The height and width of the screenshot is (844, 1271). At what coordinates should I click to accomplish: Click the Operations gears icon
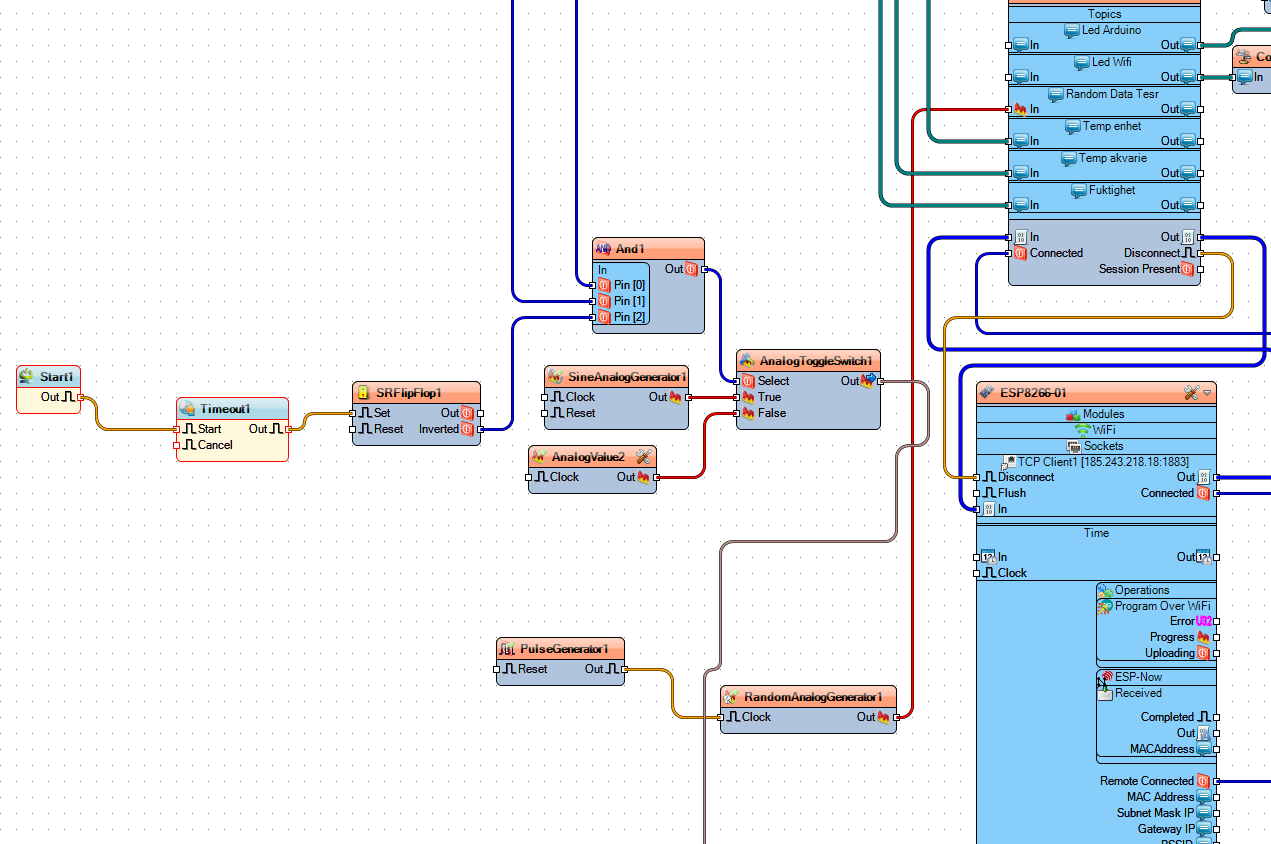click(1105, 590)
